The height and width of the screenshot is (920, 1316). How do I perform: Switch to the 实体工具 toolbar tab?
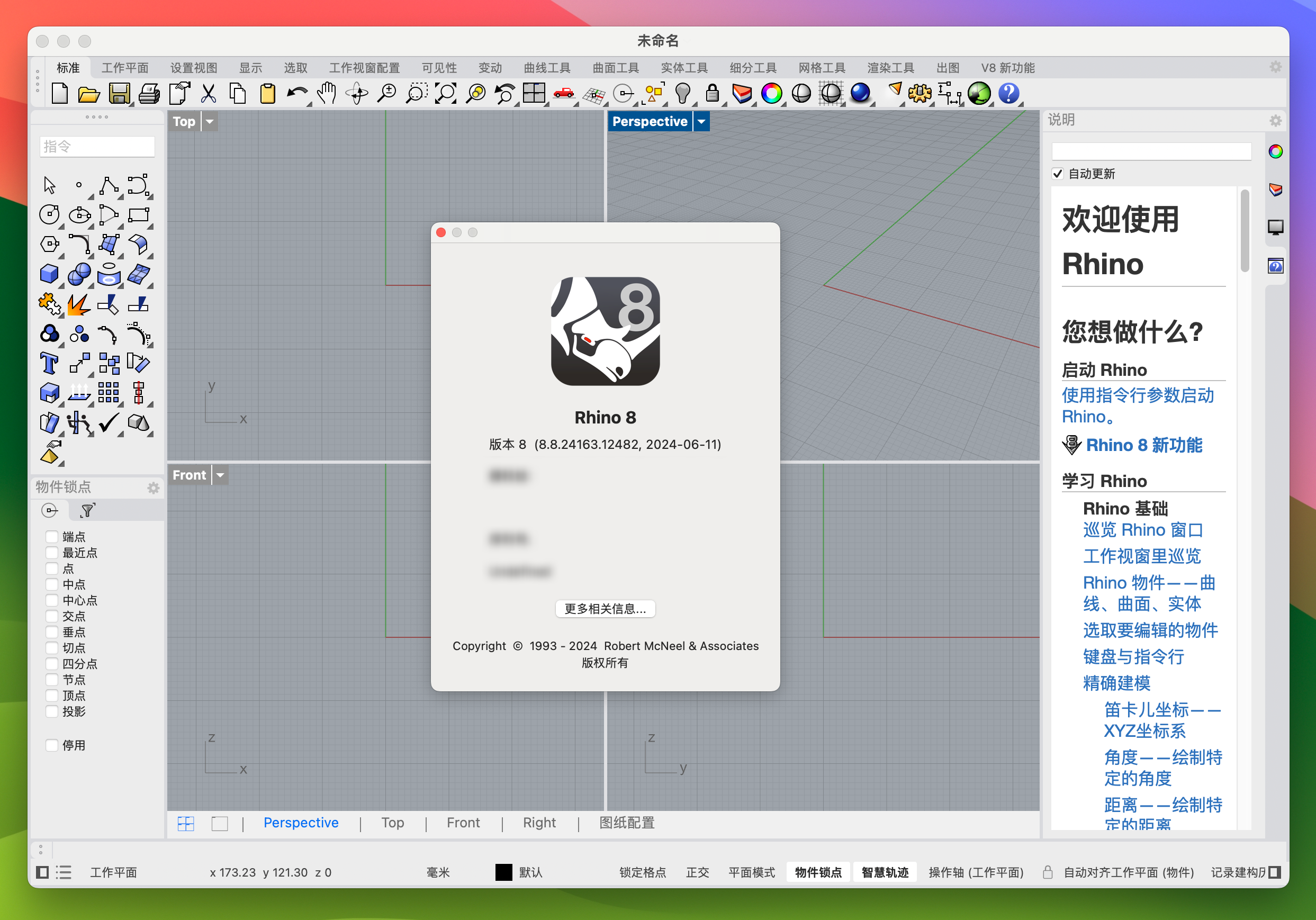coord(684,68)
